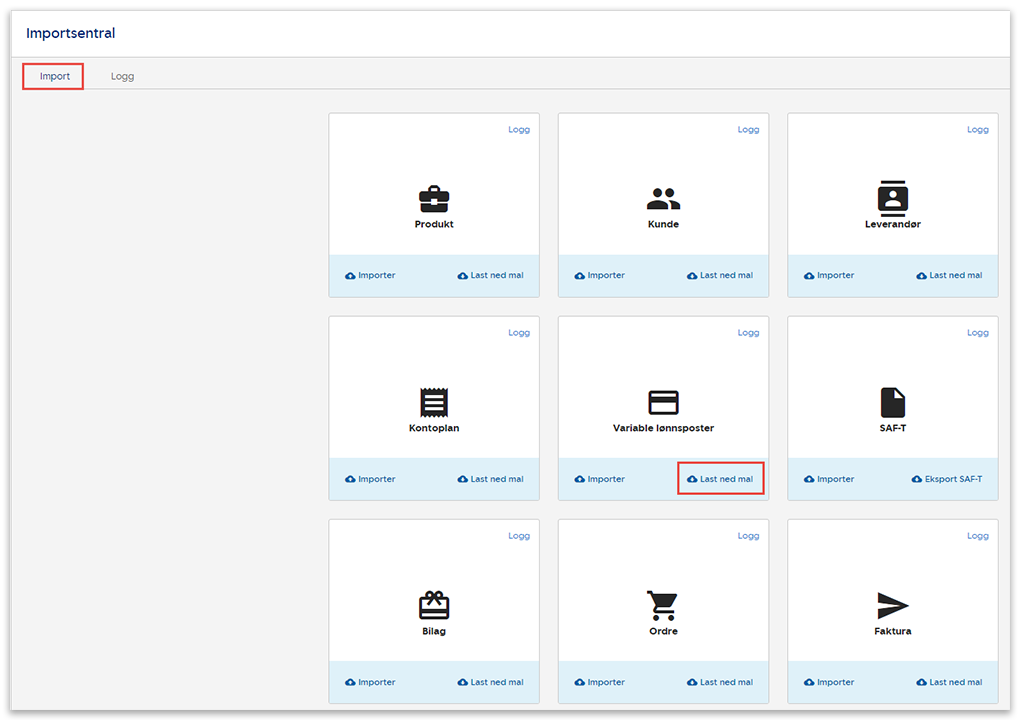Open the Logg link on Kunde card
1020x720 pixels.
coord(748,129)
